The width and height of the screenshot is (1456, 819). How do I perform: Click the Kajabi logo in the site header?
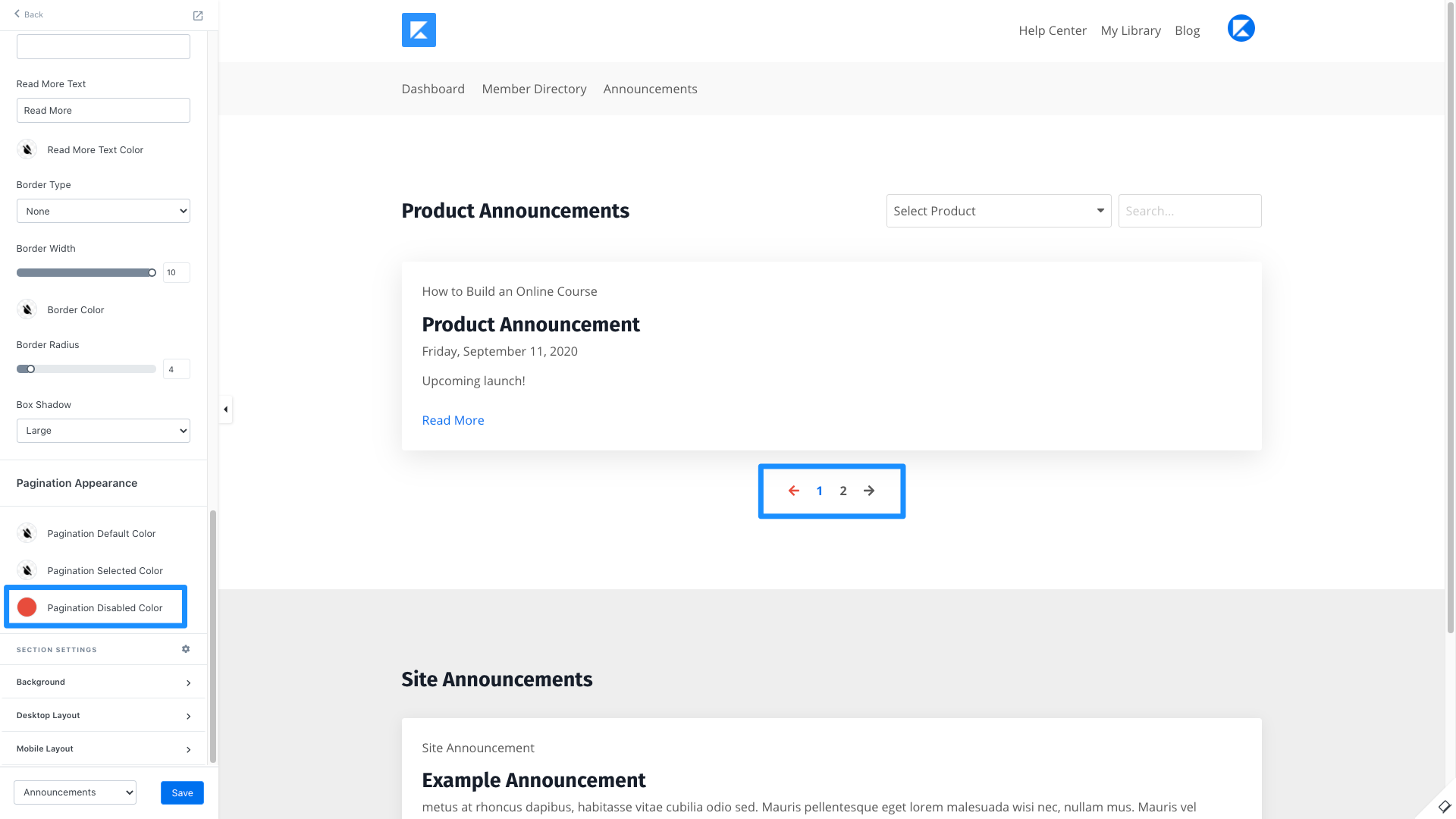tap(419, 30)
